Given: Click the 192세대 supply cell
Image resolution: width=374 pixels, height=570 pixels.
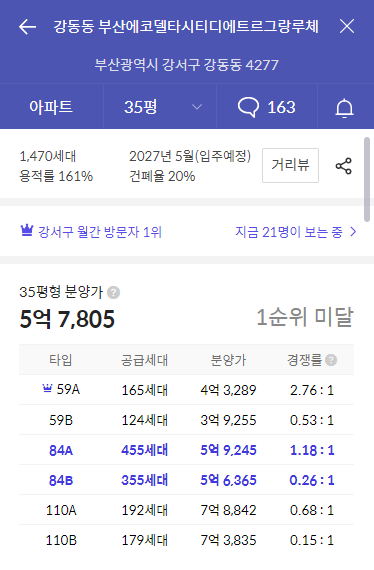Looking at the screenshot, I should [144, 510].
